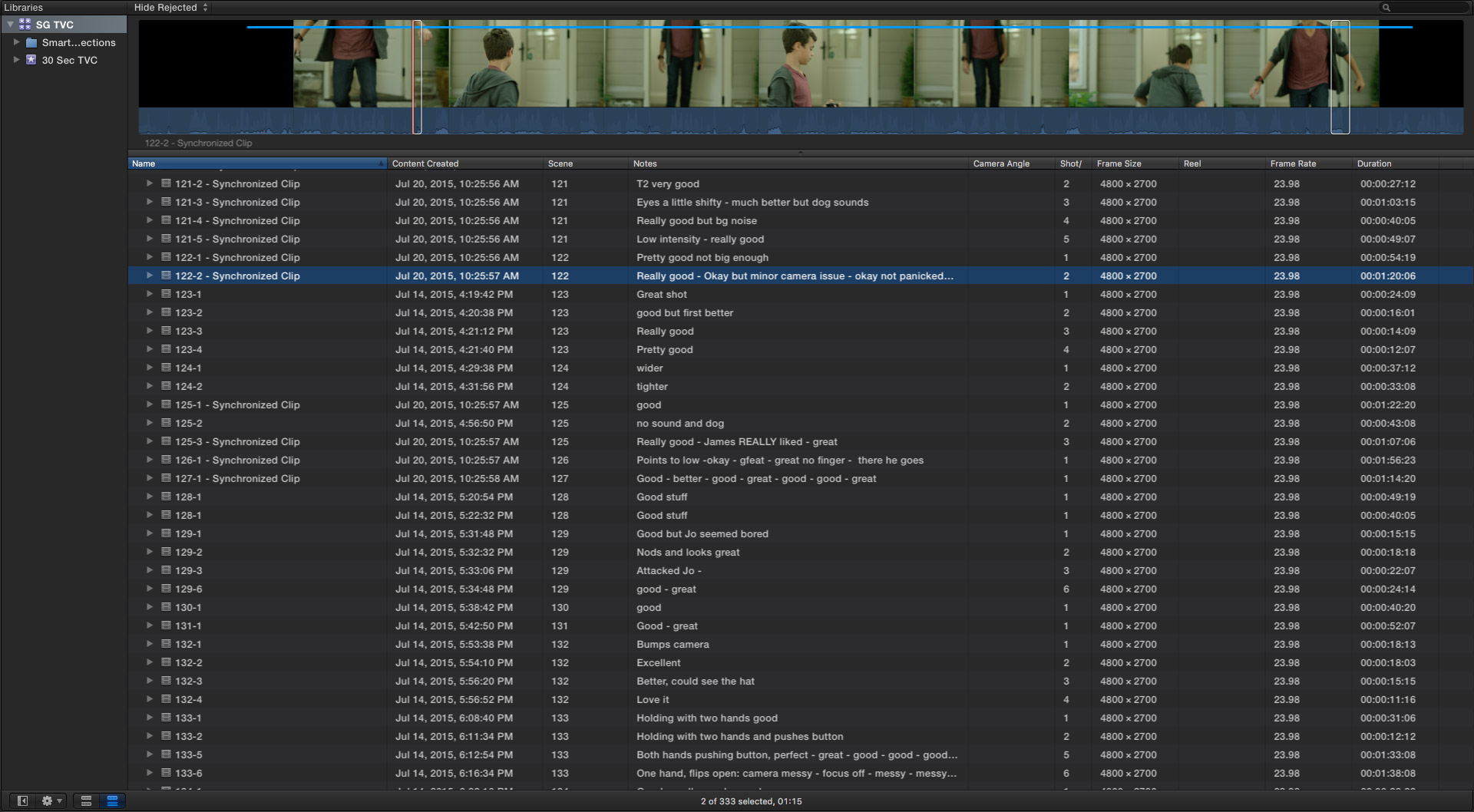Expand the 132-1 clip row

(x=150, y=644)
